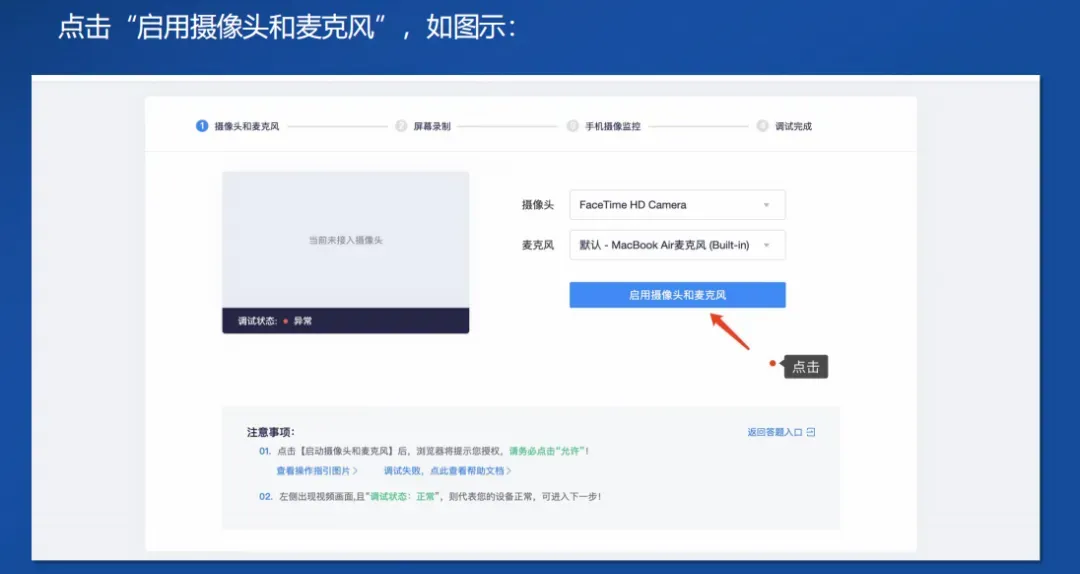Open the 麦克风 microphone dropdown
The width and height of the screenshot is (1080, 574).
click(677, 245)
